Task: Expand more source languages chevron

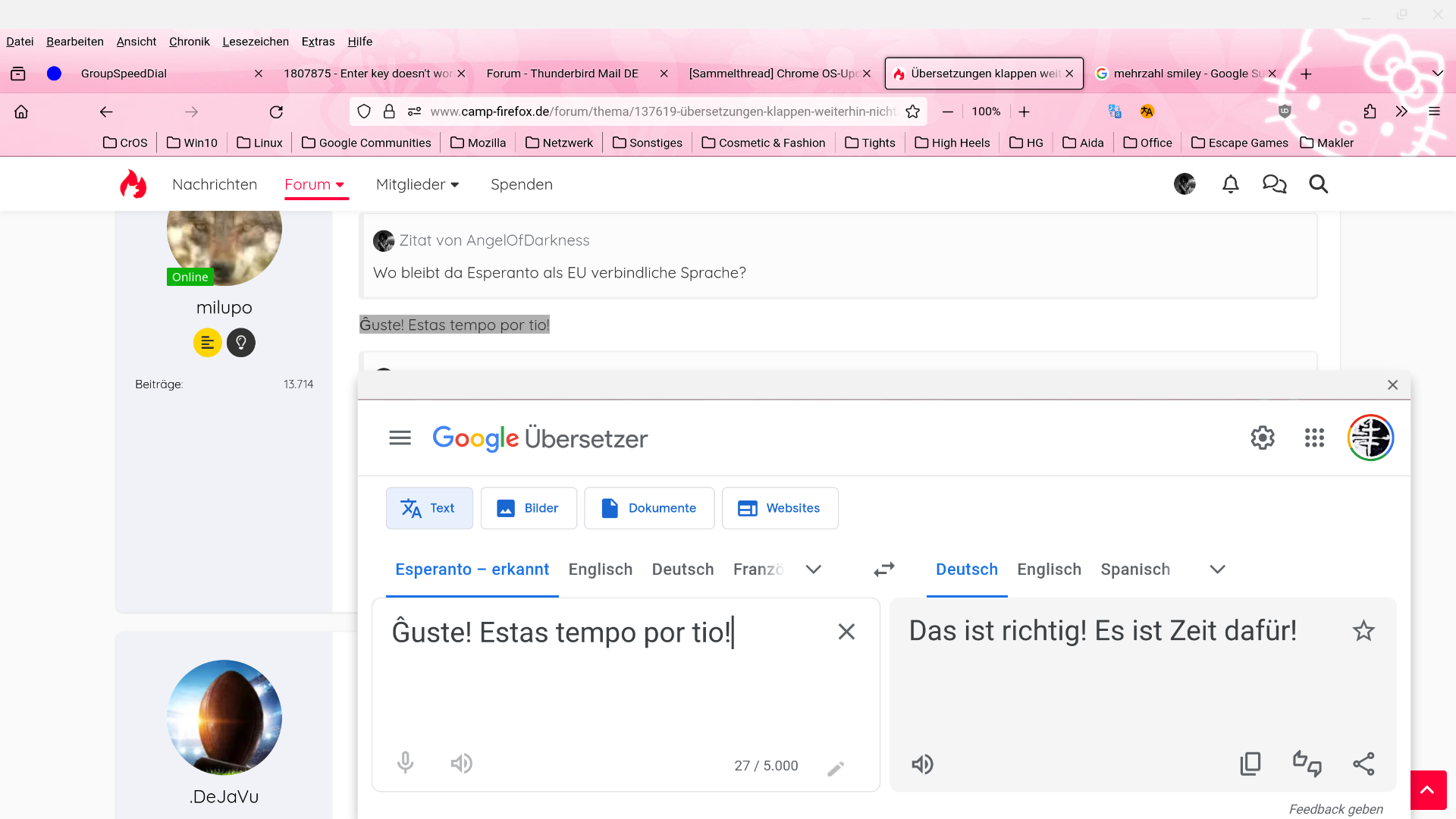Action: (814, 570)
